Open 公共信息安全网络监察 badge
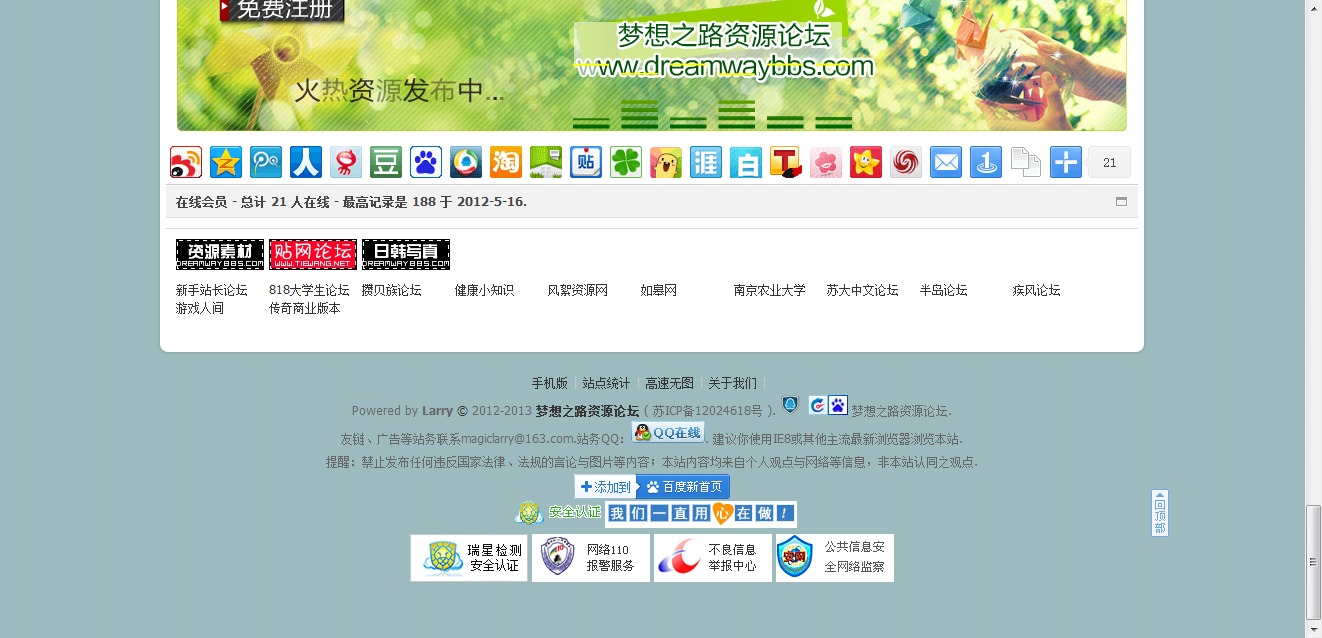The width and height of the screenshot is (1322, 638). click(835, 558)
